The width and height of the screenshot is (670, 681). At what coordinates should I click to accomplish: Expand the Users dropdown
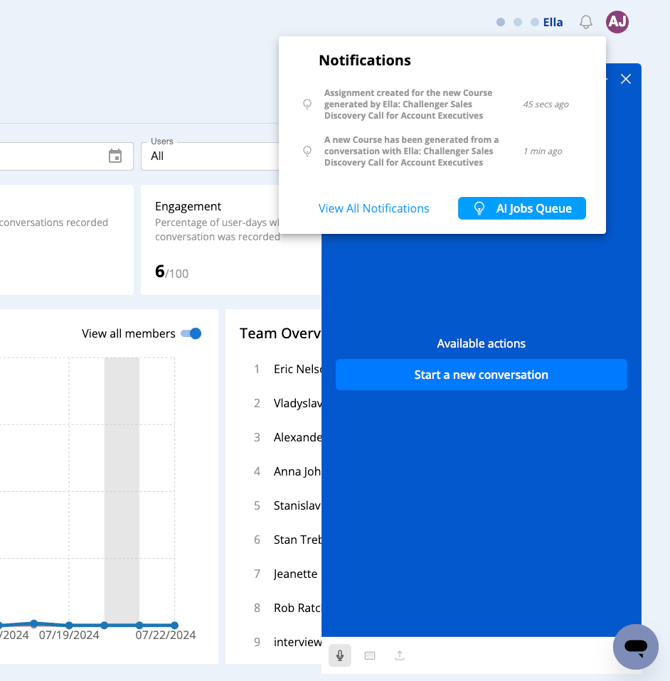click(210, 156)
